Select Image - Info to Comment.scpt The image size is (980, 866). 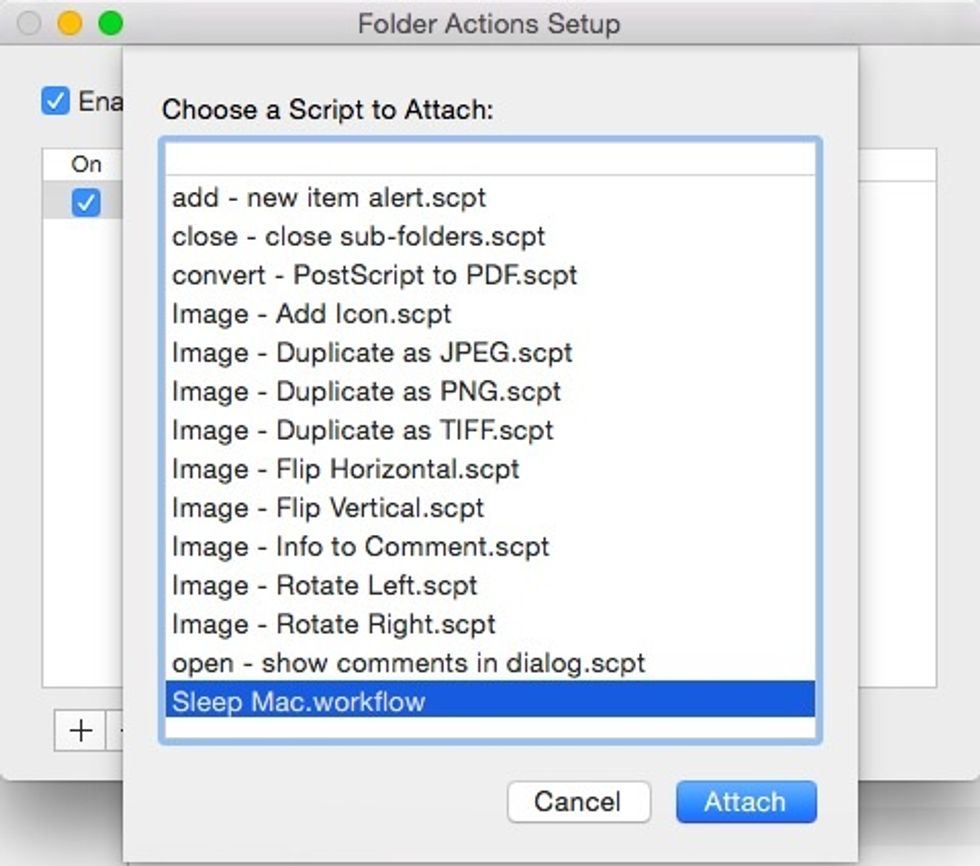pos(360,547)
